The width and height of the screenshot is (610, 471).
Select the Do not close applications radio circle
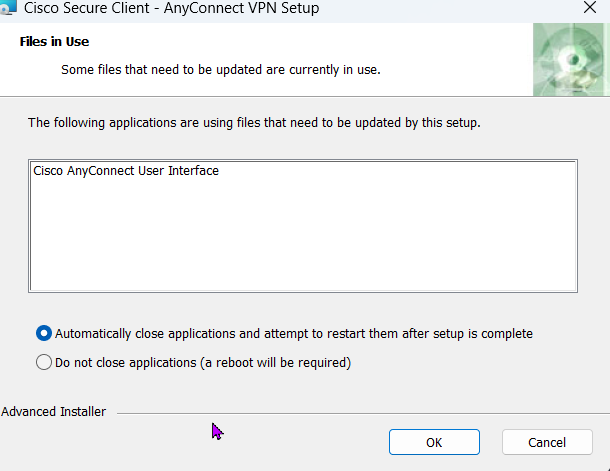tap(43, 363)
